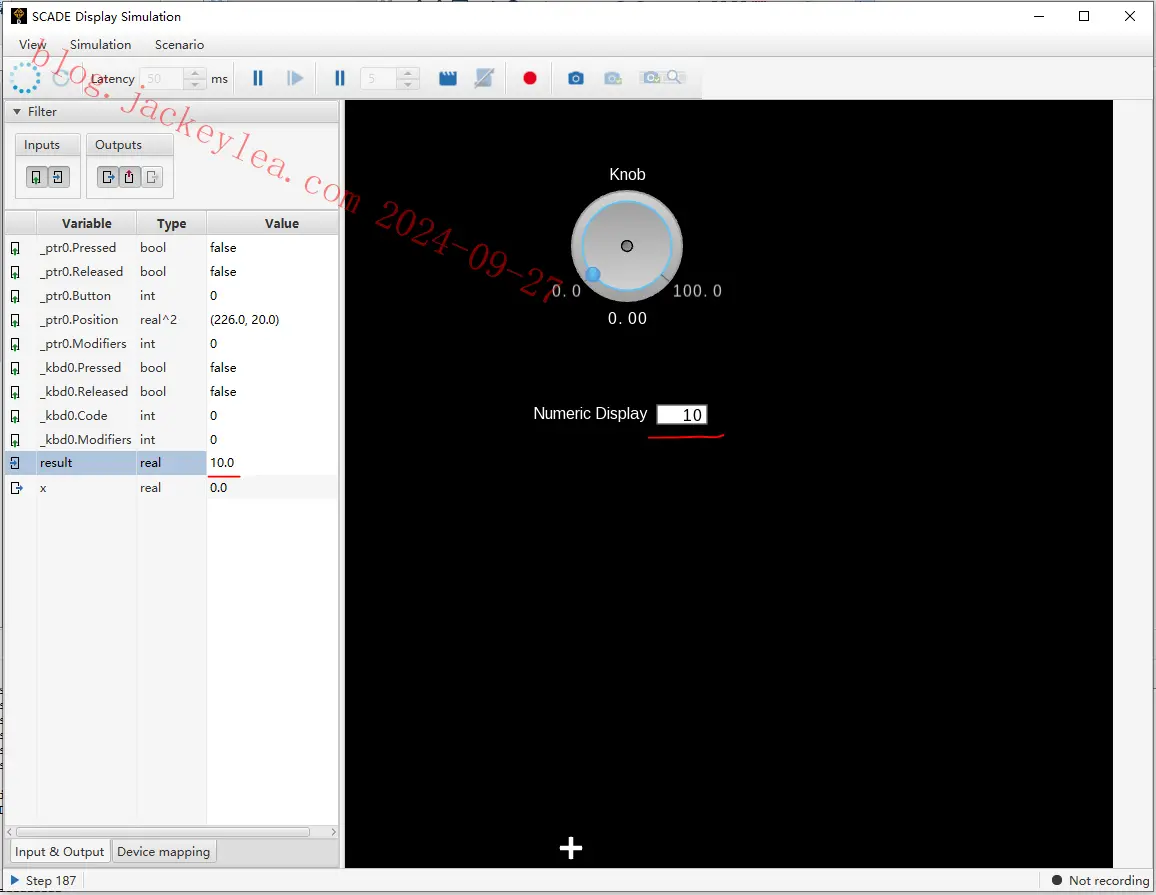
Task: Select the step-by-step pause icon near the counter
Action: coord(339,77)
